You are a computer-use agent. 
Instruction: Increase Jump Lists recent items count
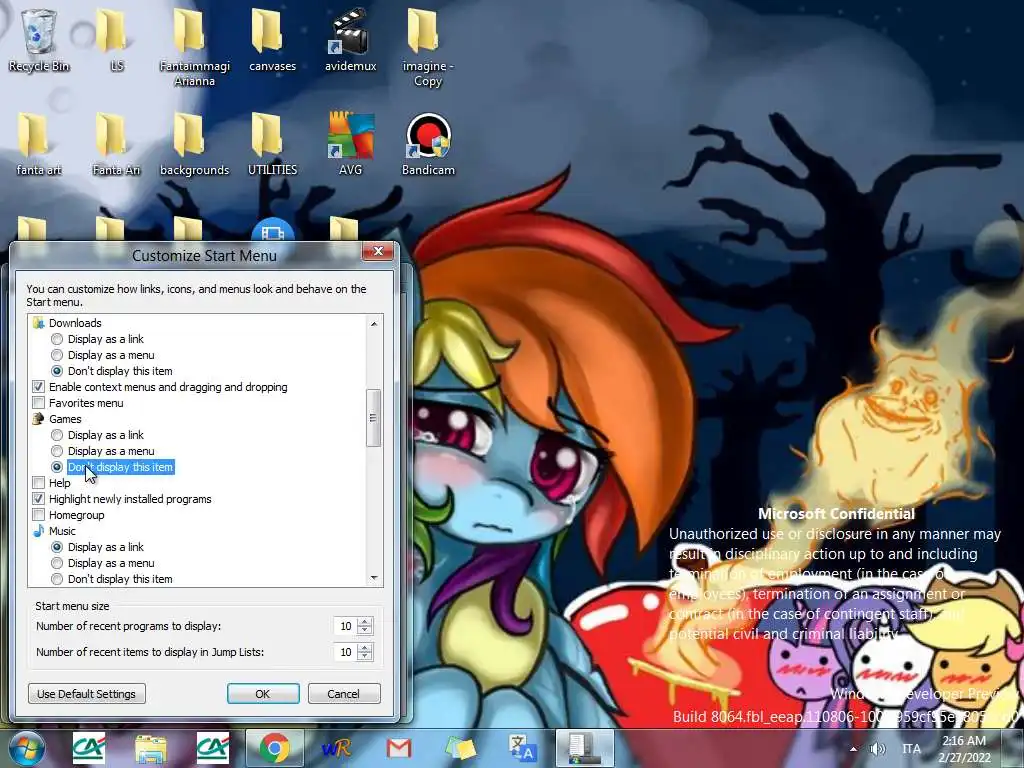click(365, 648)
